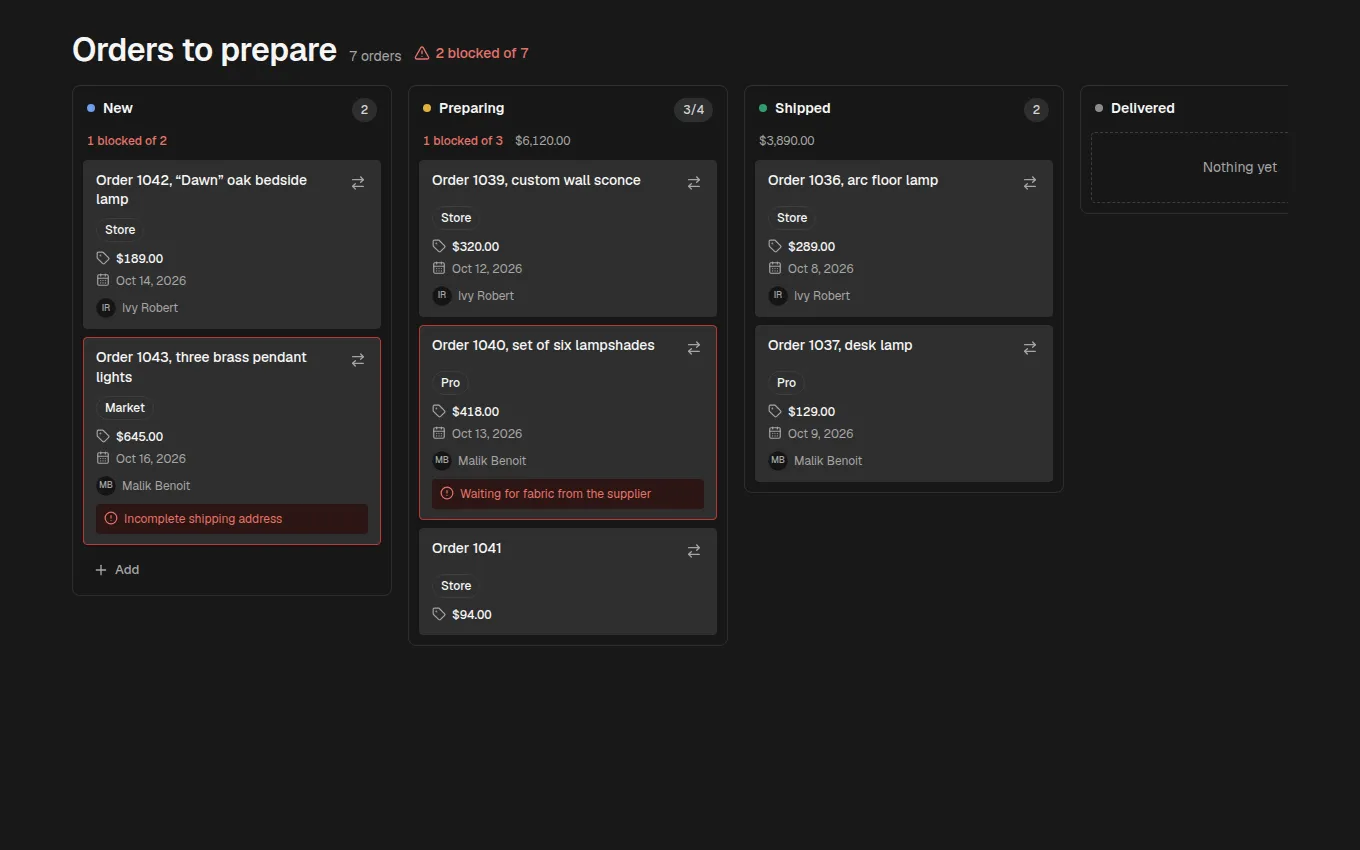
Task: Click move arrows on Order 1039 card
Action: pos(694,183)
